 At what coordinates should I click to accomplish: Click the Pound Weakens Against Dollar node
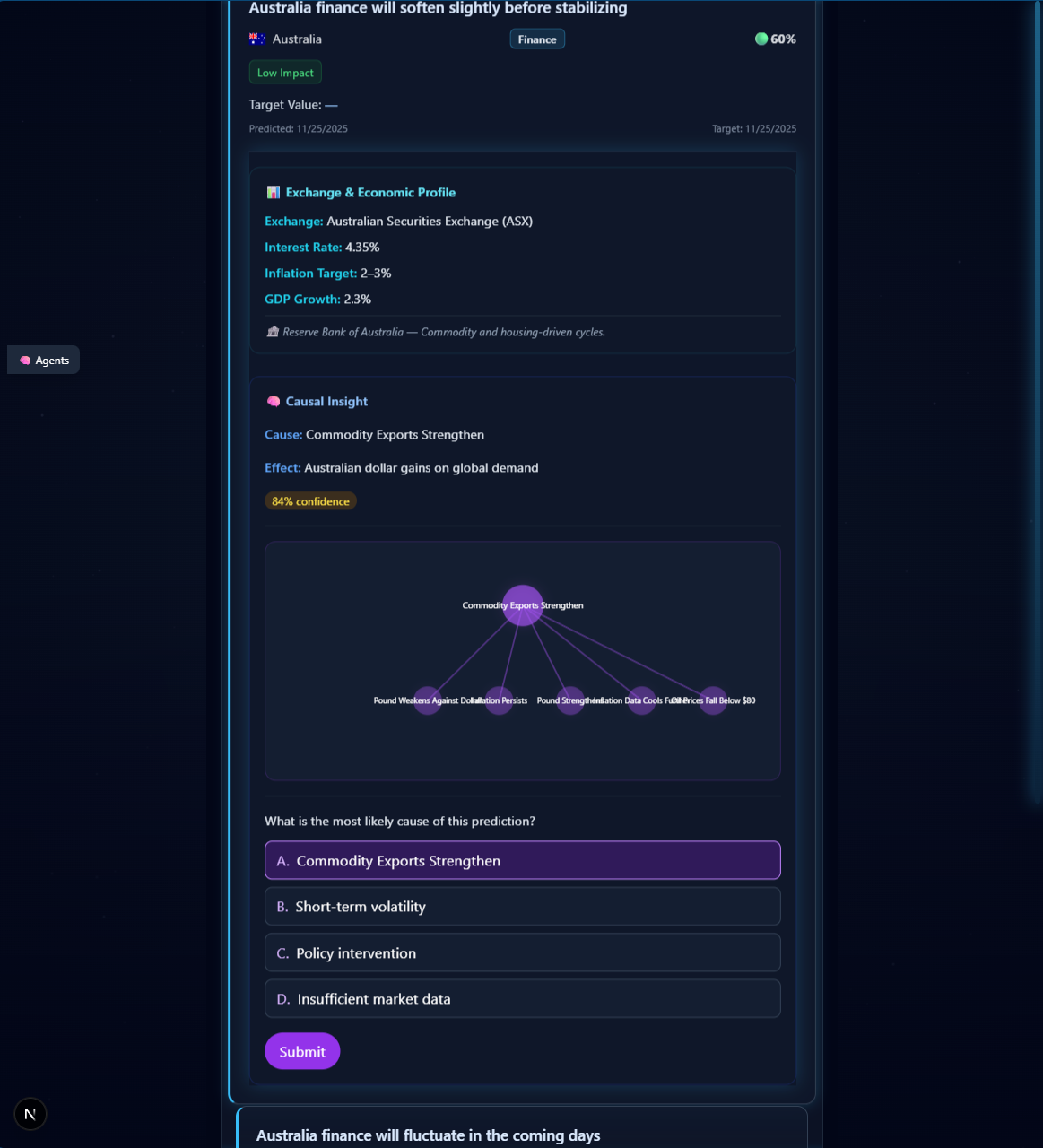tap(428, 700)
